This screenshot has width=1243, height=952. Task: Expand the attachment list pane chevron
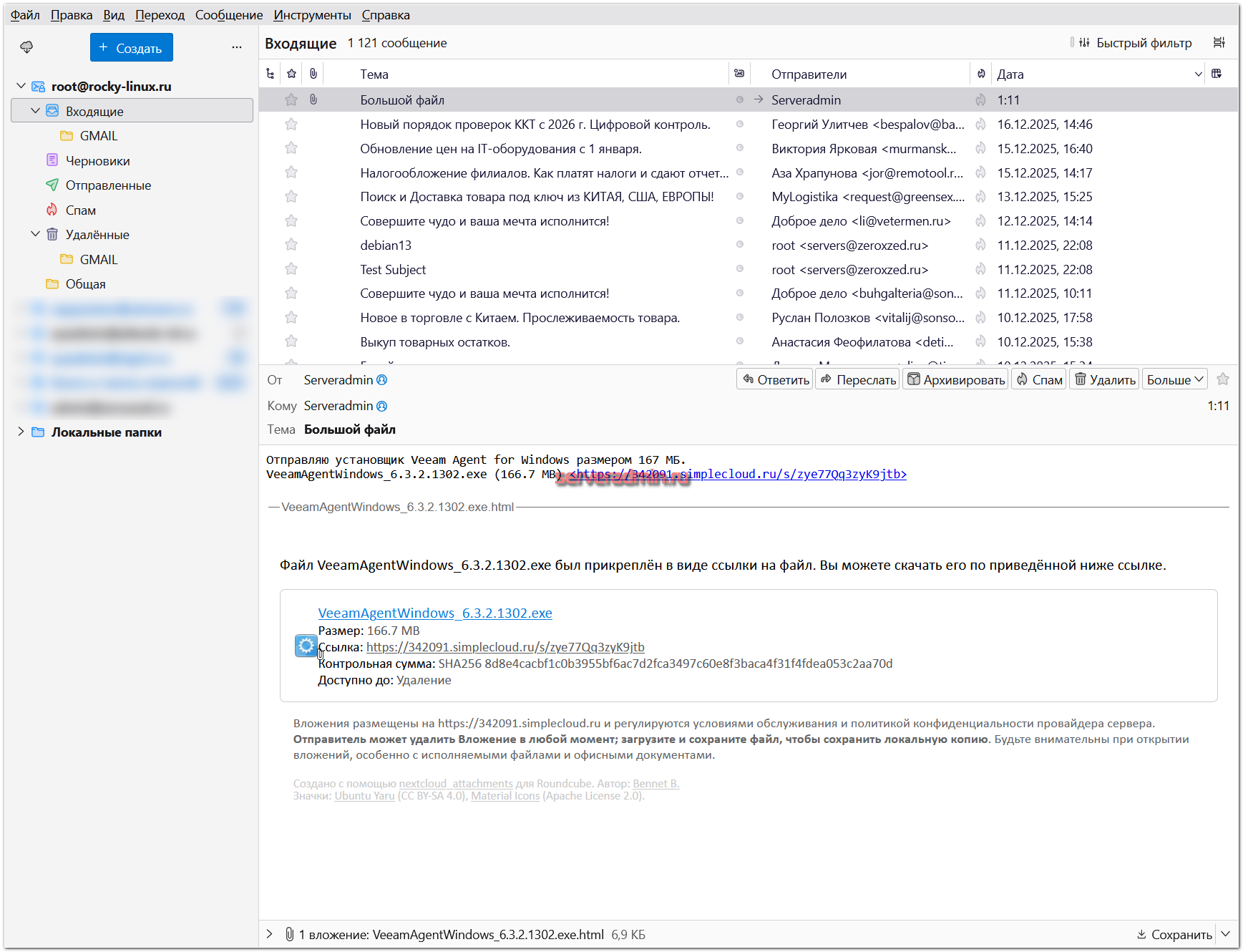tap(270, 933)
